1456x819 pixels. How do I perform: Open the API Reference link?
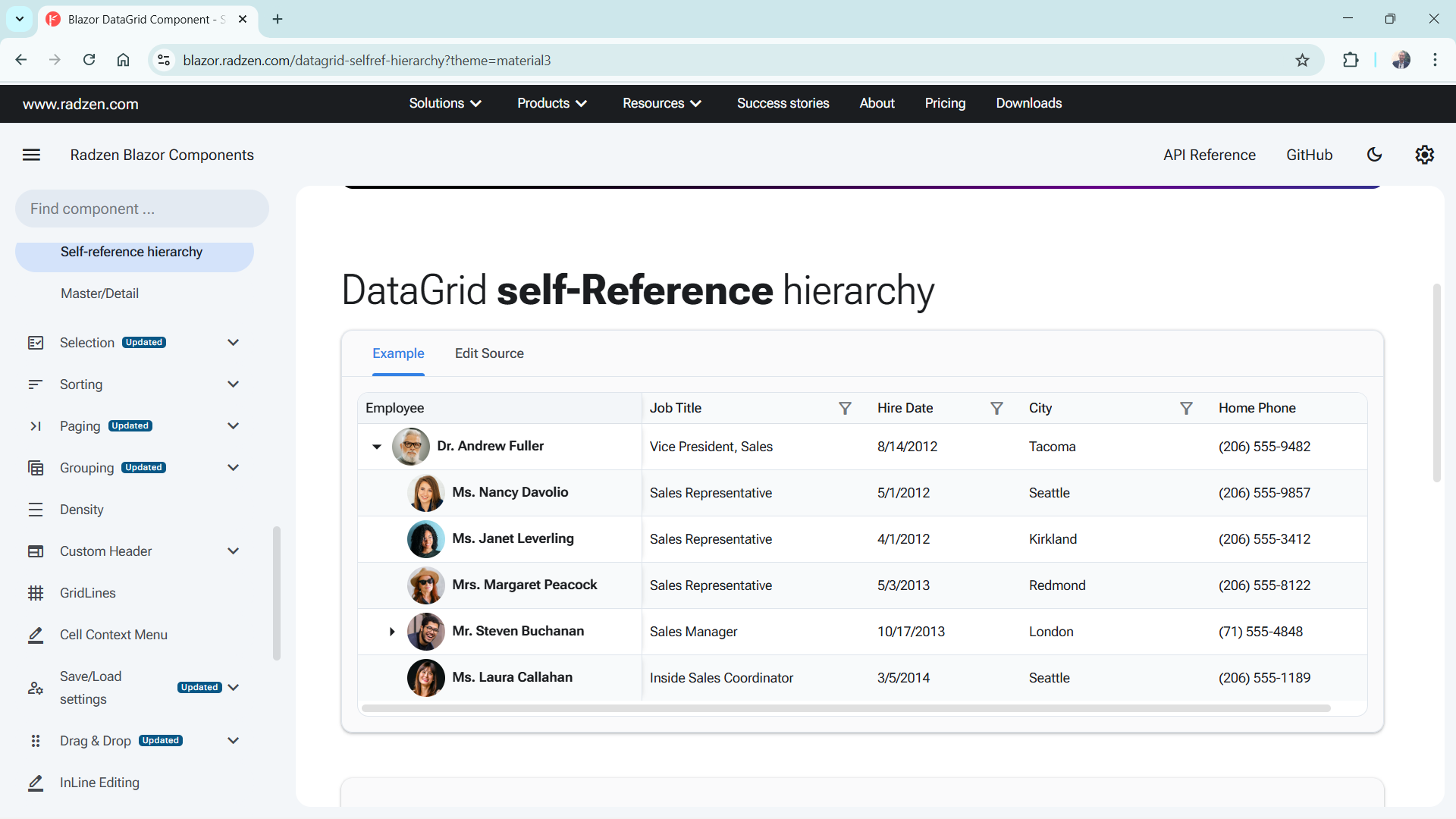[1210, 155]
